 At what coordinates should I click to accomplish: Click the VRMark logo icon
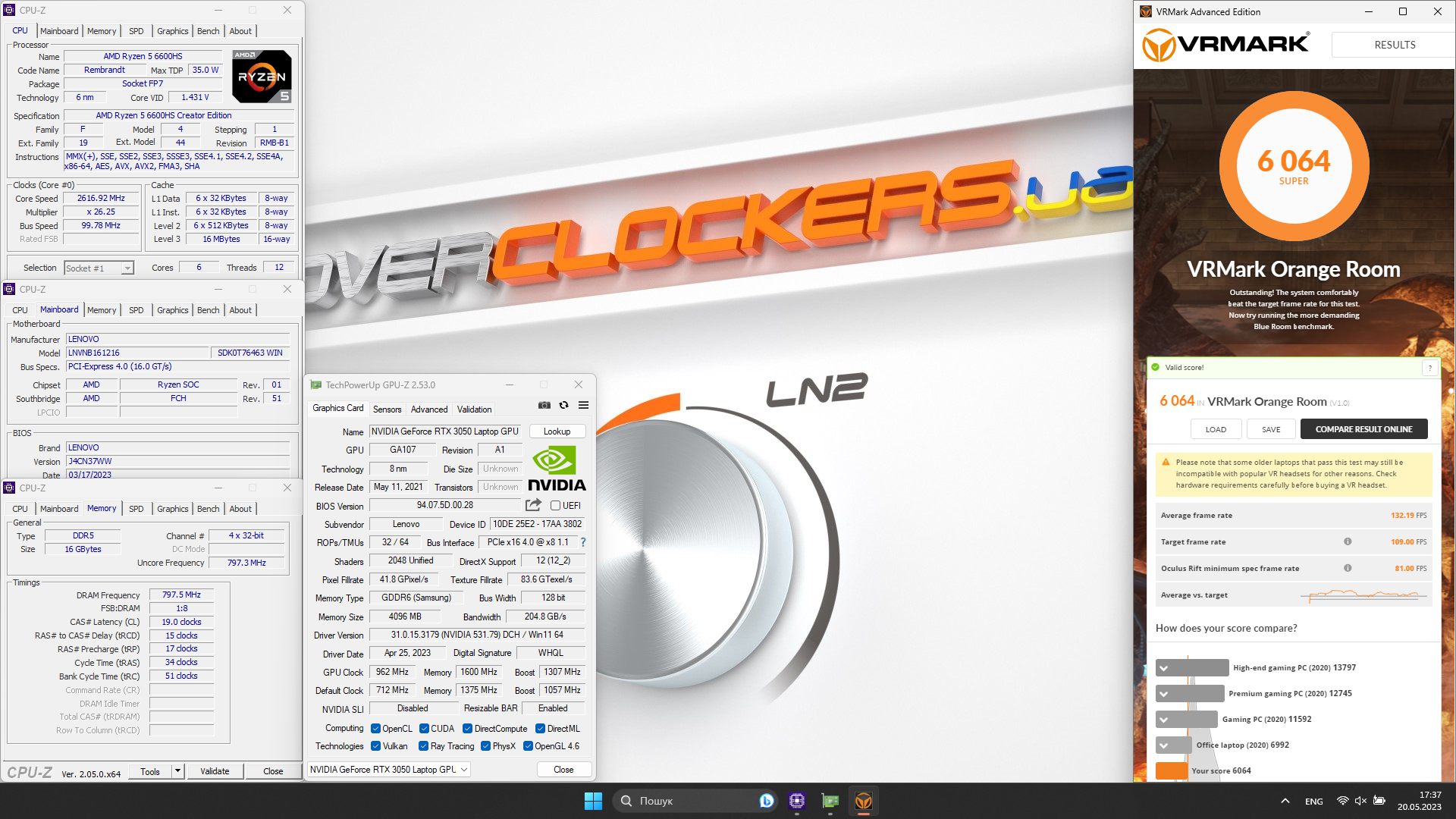point(1159,45)
